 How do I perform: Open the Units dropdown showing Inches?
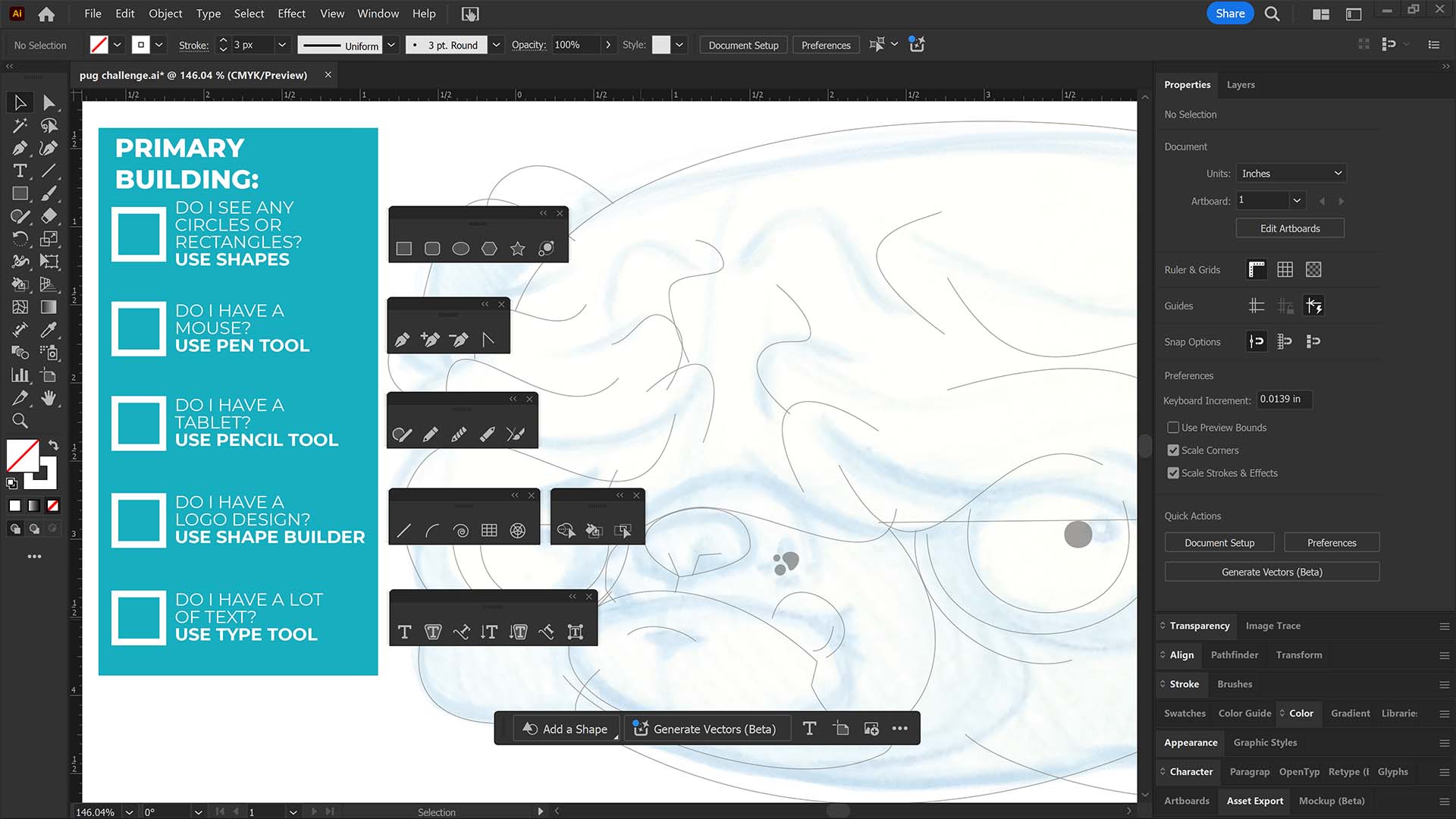(x=1291, y=174)
